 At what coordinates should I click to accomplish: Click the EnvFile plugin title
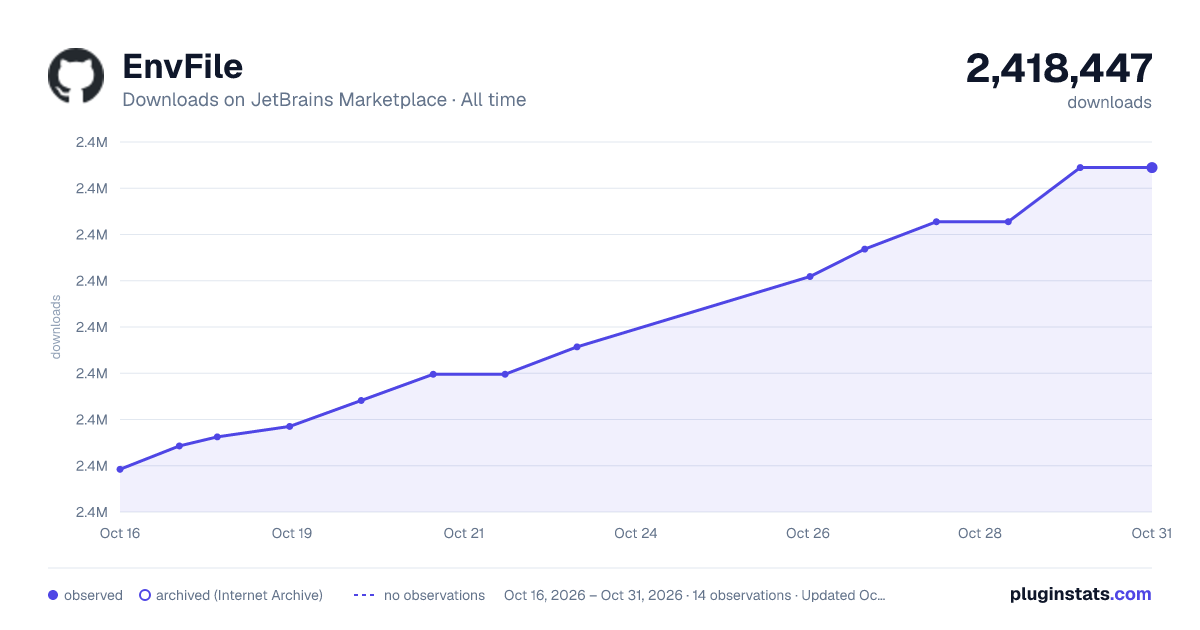pyautogui.click(x=182, y=67)
